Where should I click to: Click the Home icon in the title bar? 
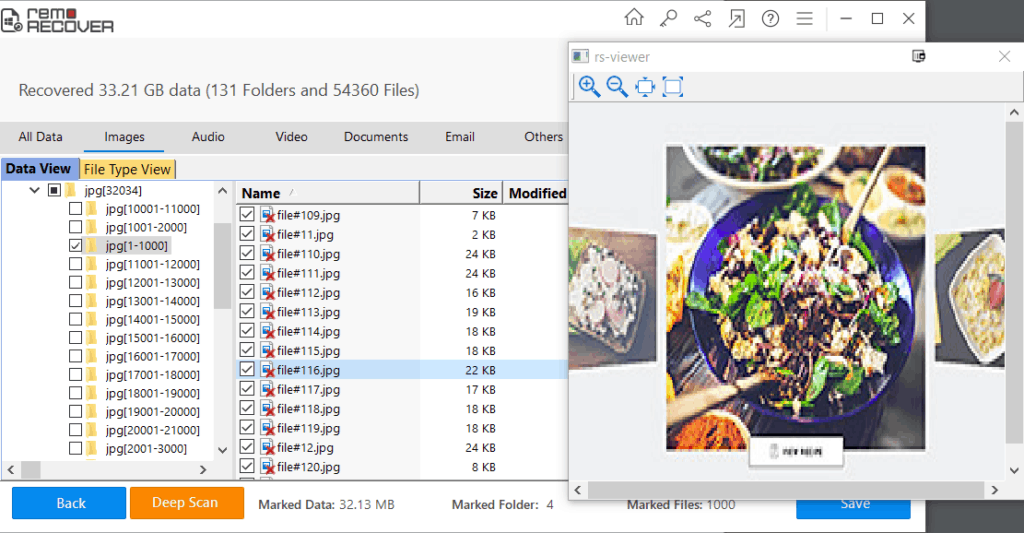coord(633,18)
